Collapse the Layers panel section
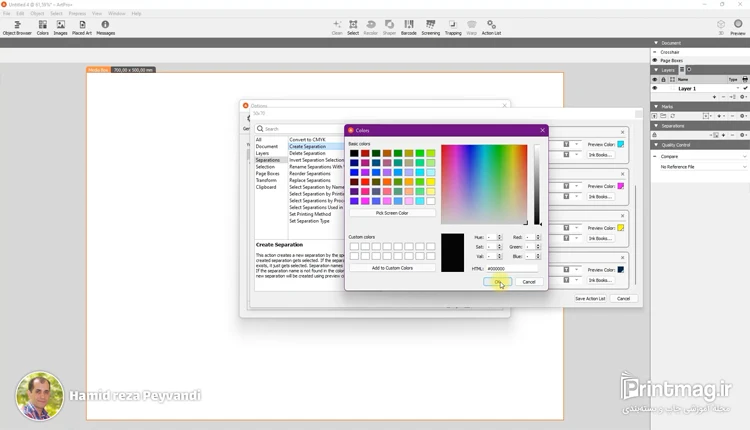 coord(656,70)
